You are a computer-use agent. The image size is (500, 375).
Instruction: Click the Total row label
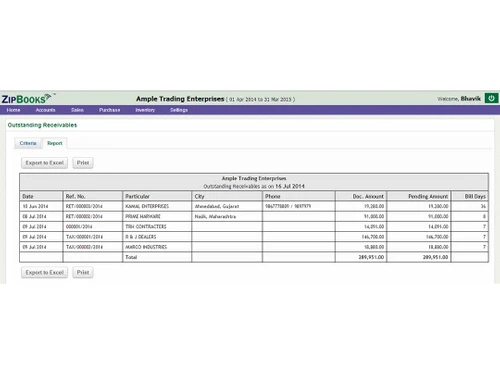click(131, 257)
